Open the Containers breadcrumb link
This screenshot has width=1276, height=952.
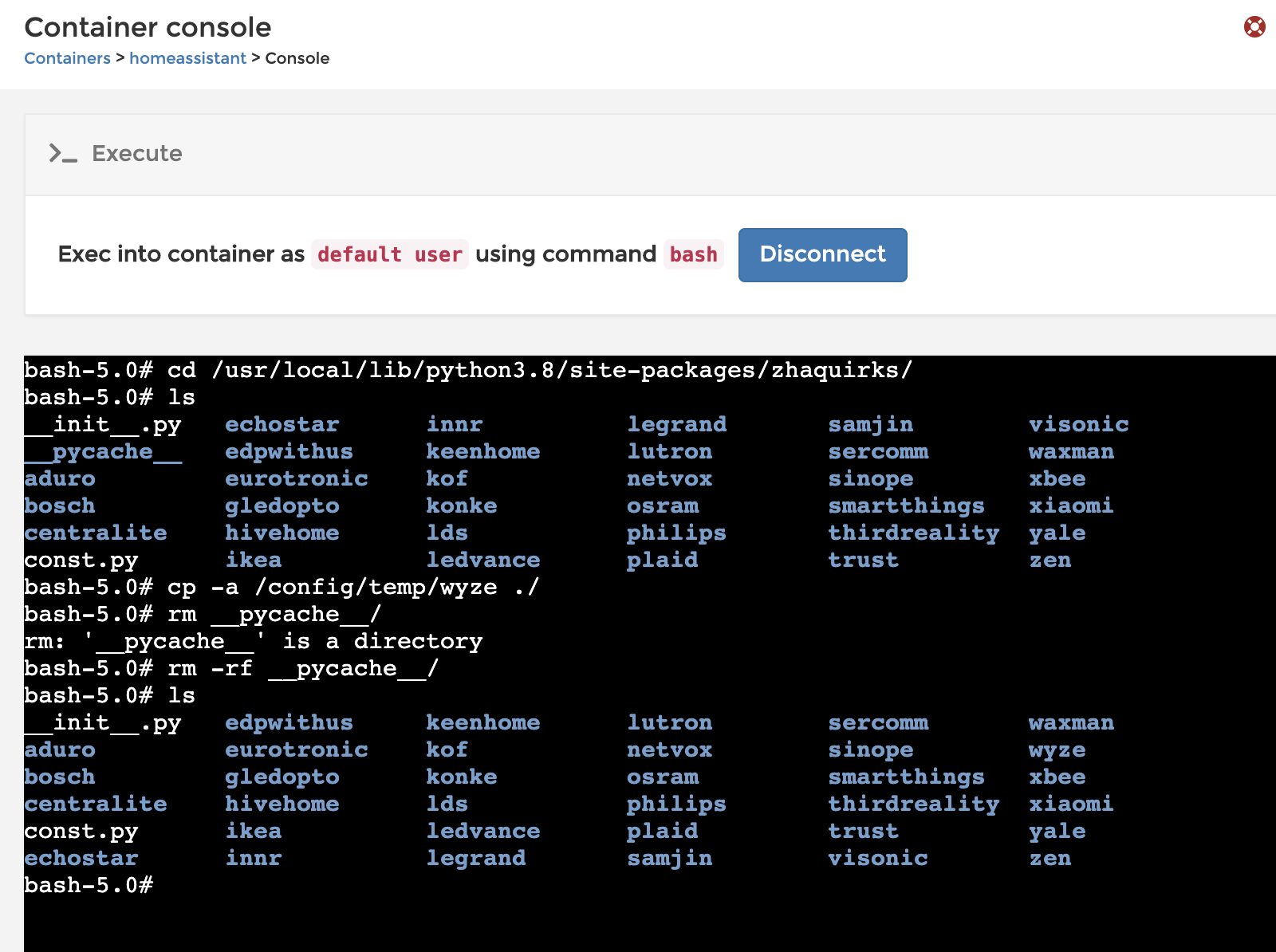(67, 57)
